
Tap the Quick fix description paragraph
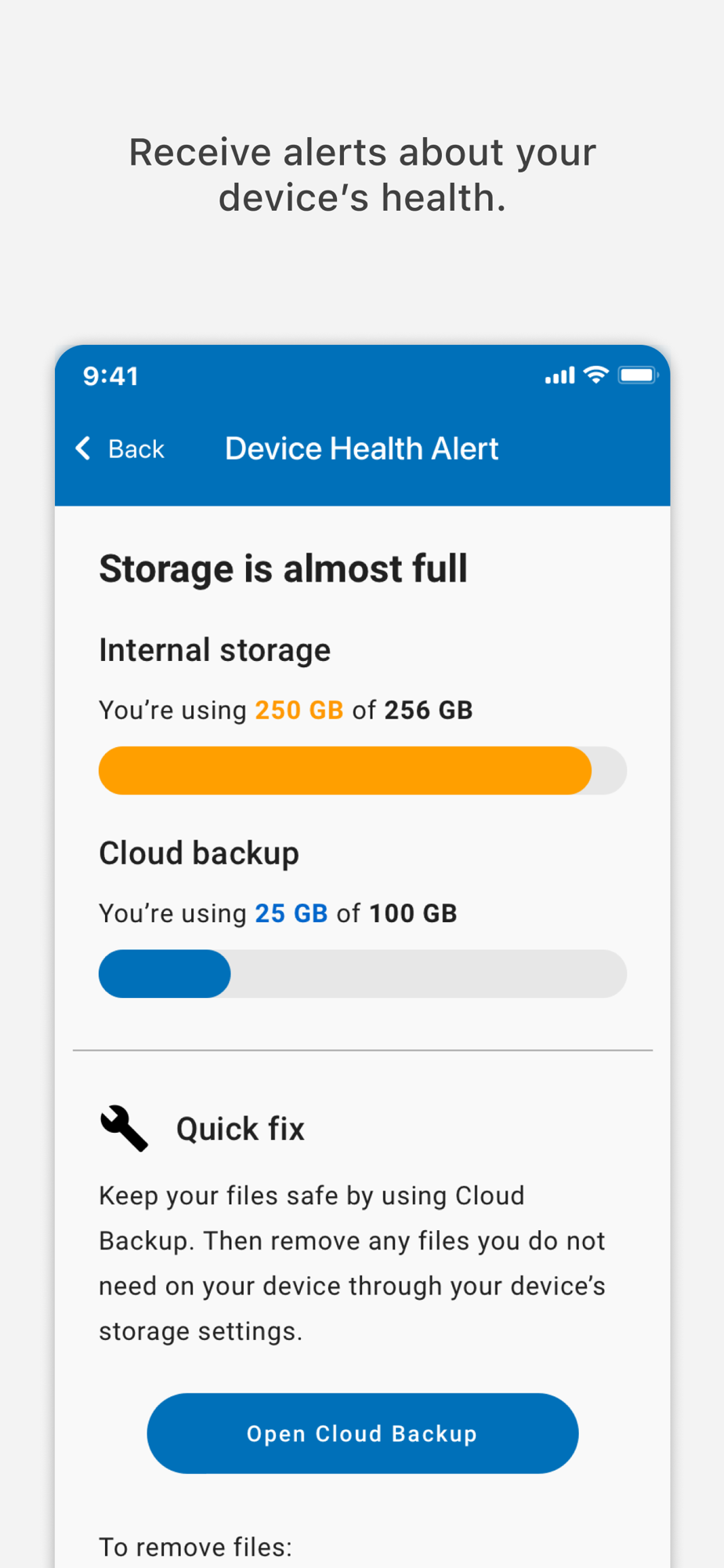pyautogui.click(x=352, y=1263)
